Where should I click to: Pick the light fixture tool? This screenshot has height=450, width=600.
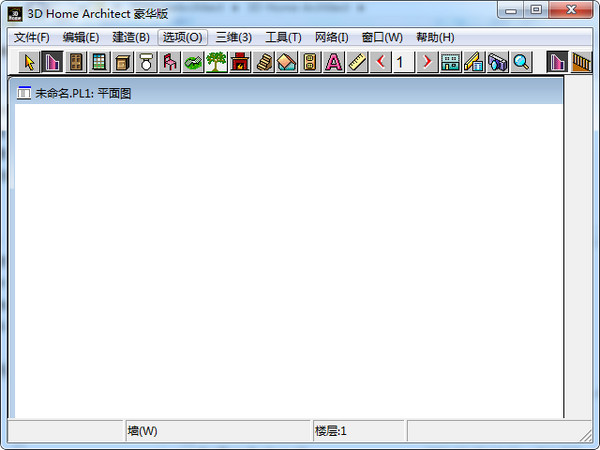146,62
